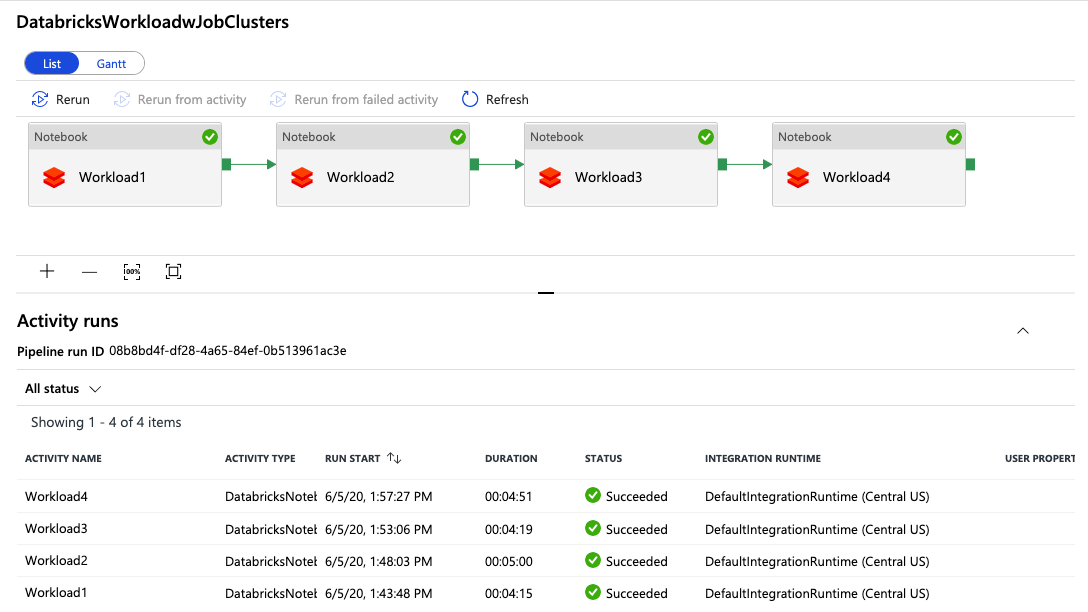Sort by Run Start column arrows

[394, 458]
